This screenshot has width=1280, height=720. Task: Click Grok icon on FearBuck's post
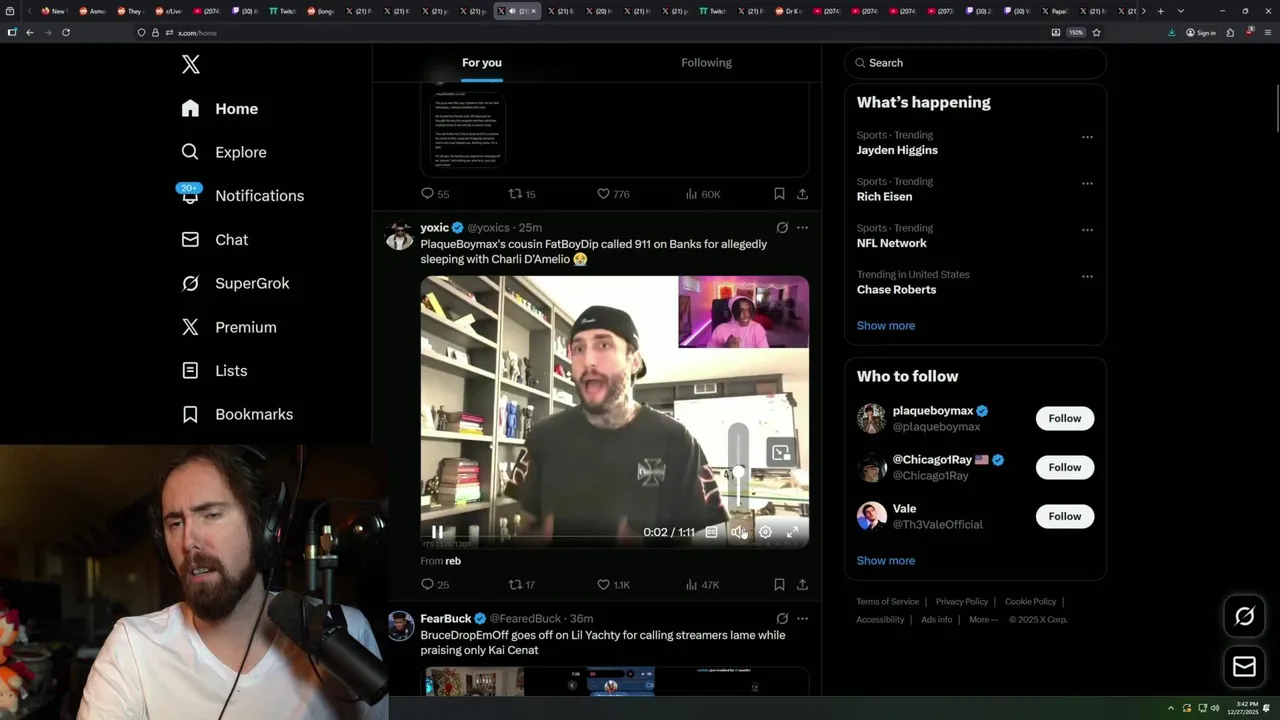pyautogui.click(x=782, y=619)
